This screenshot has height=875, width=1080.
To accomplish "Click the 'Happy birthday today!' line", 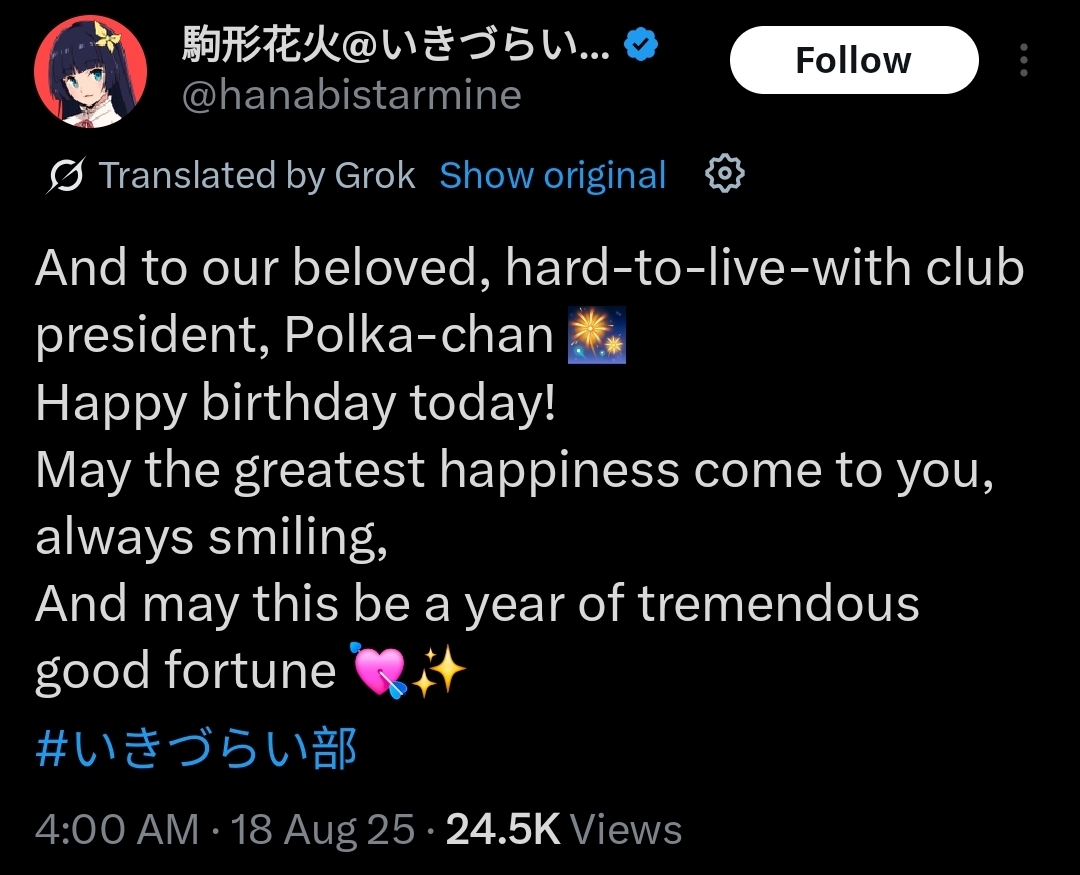I will [x=295, y=403].
